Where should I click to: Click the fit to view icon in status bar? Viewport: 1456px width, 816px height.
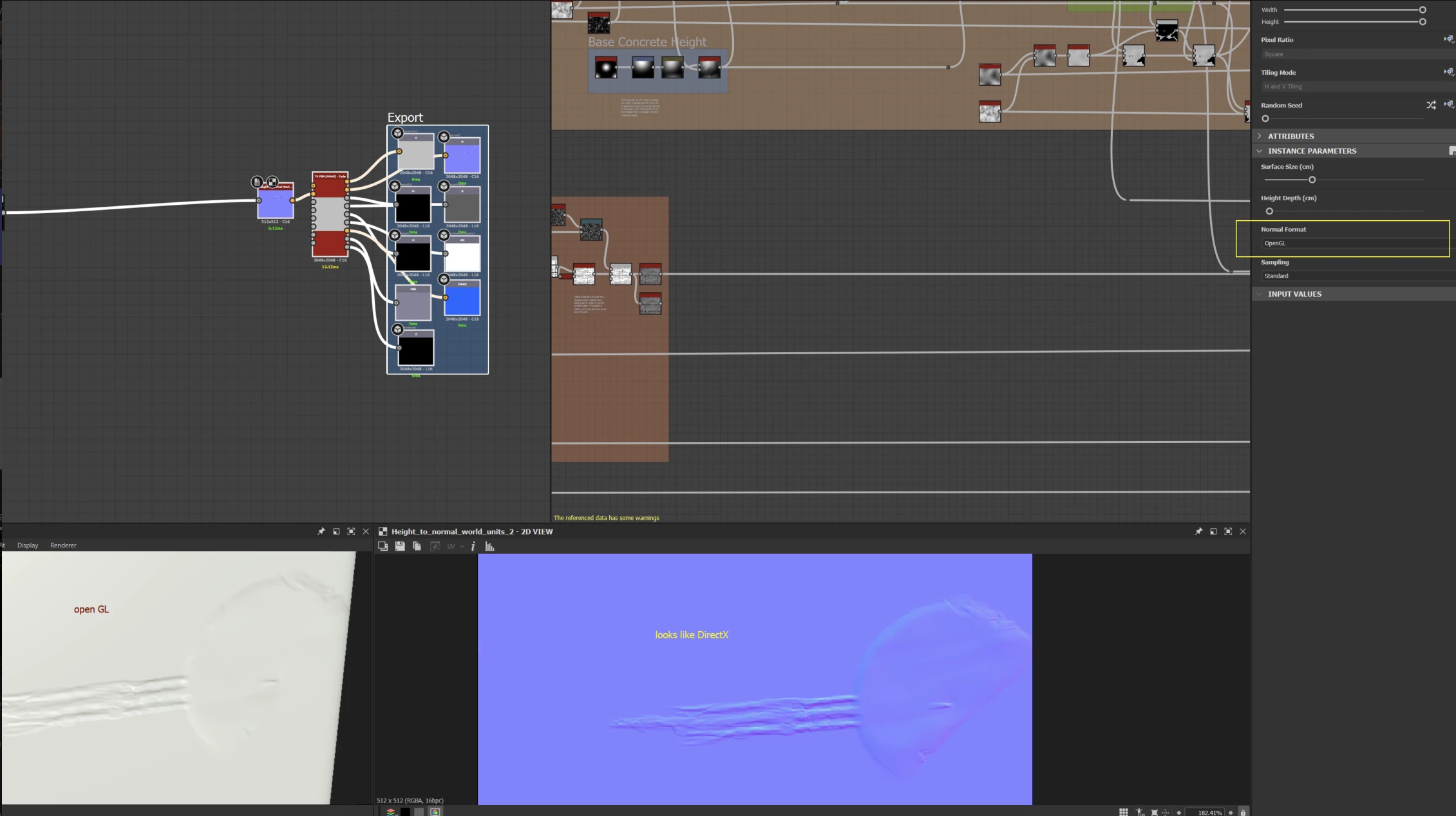[x=1154, y=812]
